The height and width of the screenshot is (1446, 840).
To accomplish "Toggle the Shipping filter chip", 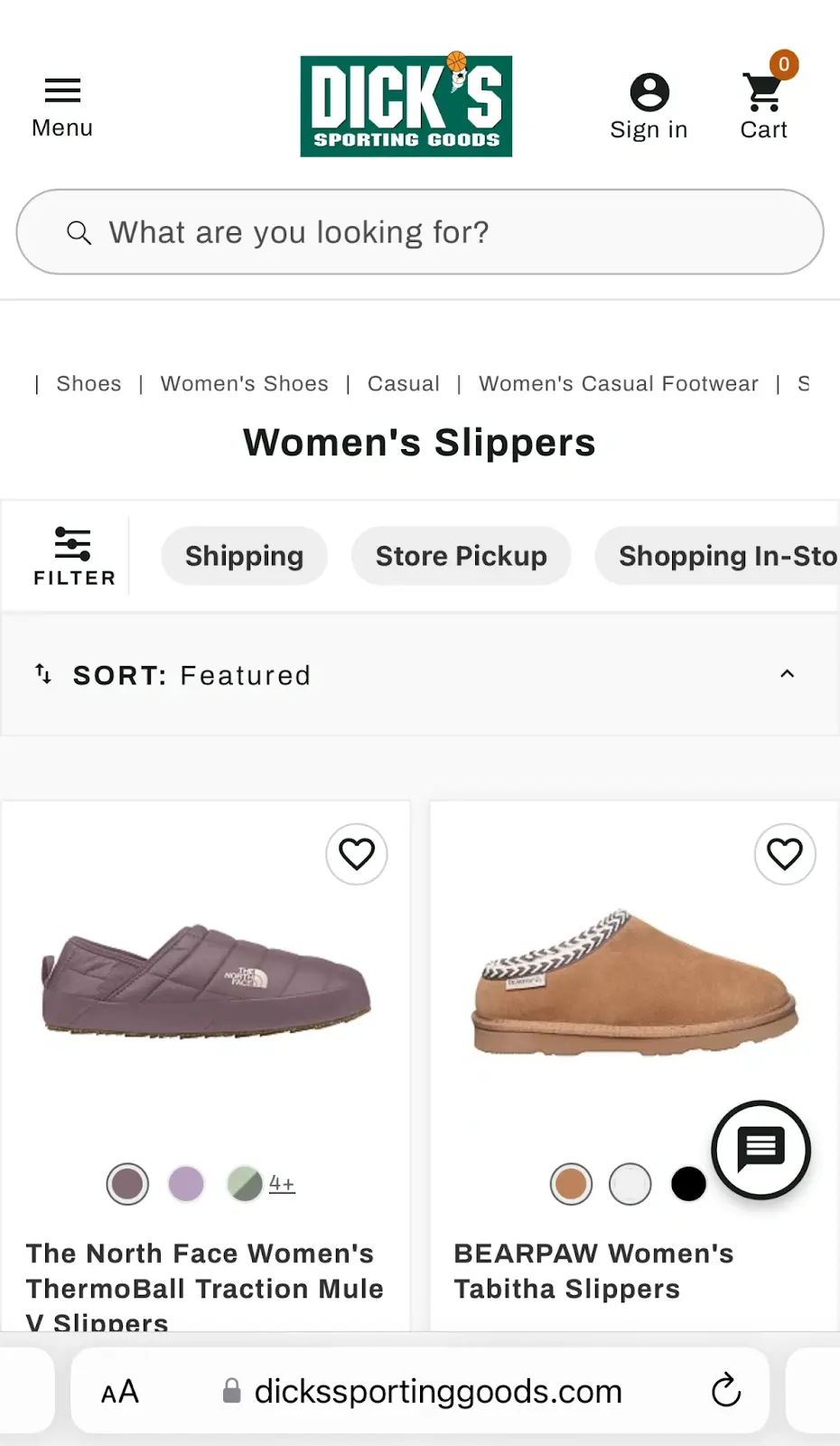I will (x=244, y=556).
